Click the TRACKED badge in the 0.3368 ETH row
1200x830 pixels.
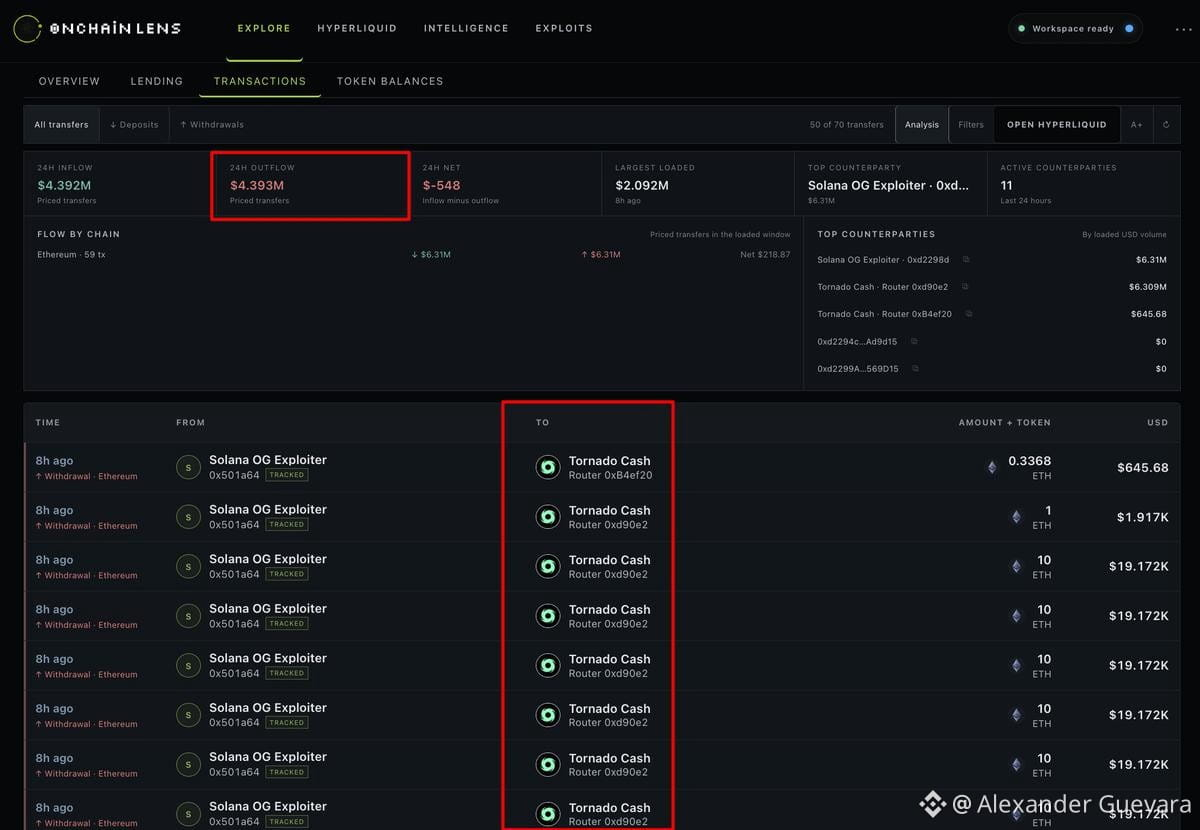pyautogui.click(x=287, y=475)
